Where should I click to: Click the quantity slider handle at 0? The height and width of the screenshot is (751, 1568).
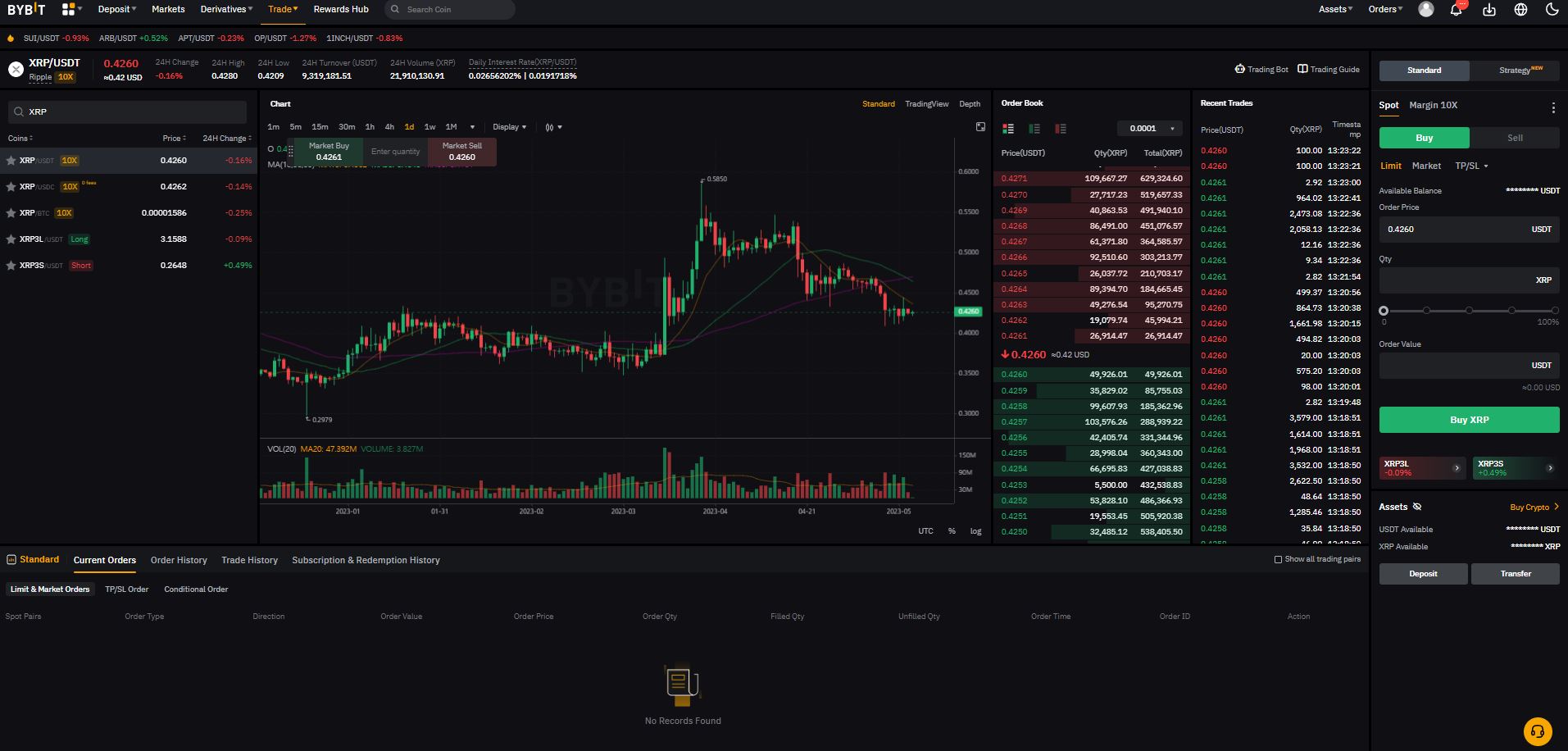[x=1384, y=311]
